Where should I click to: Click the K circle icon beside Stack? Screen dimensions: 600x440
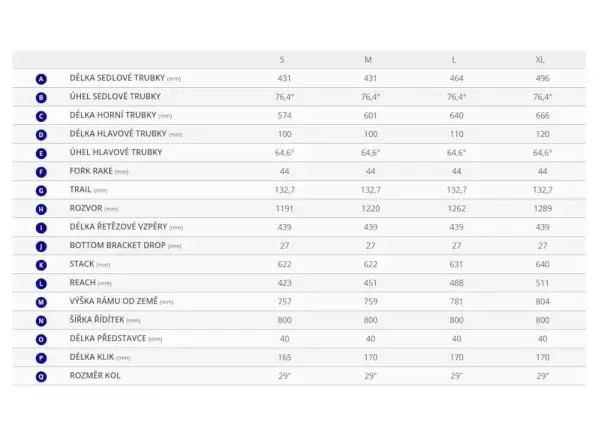click(x=41, y=265)
